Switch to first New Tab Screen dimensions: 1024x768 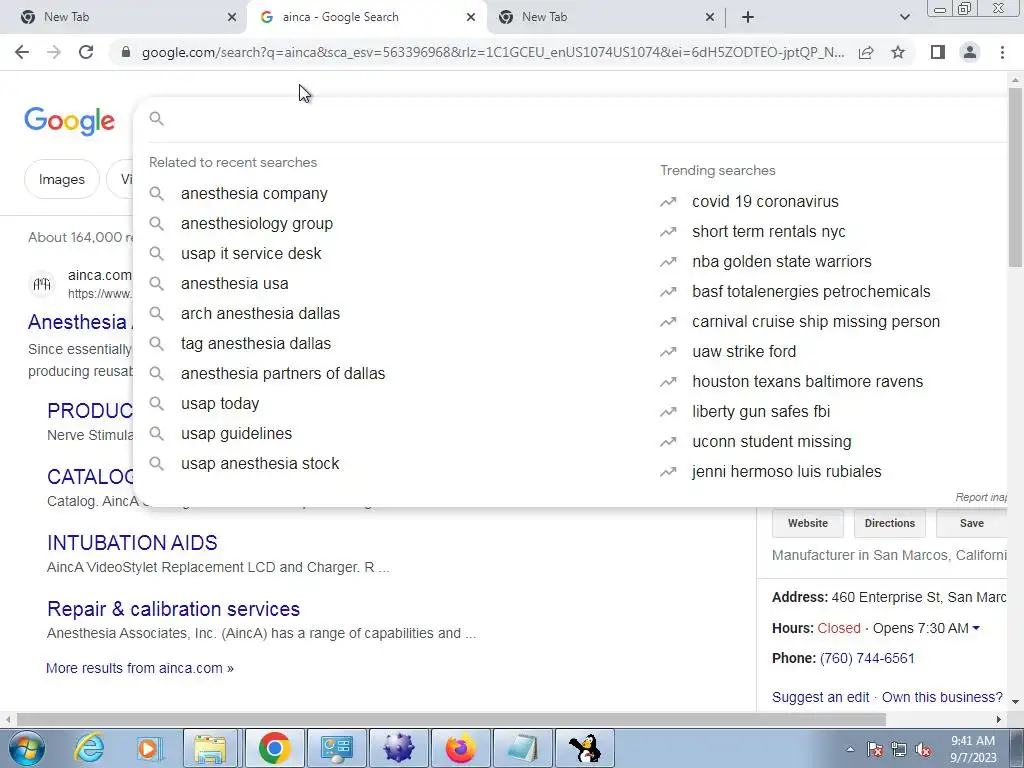coord(124,17)
